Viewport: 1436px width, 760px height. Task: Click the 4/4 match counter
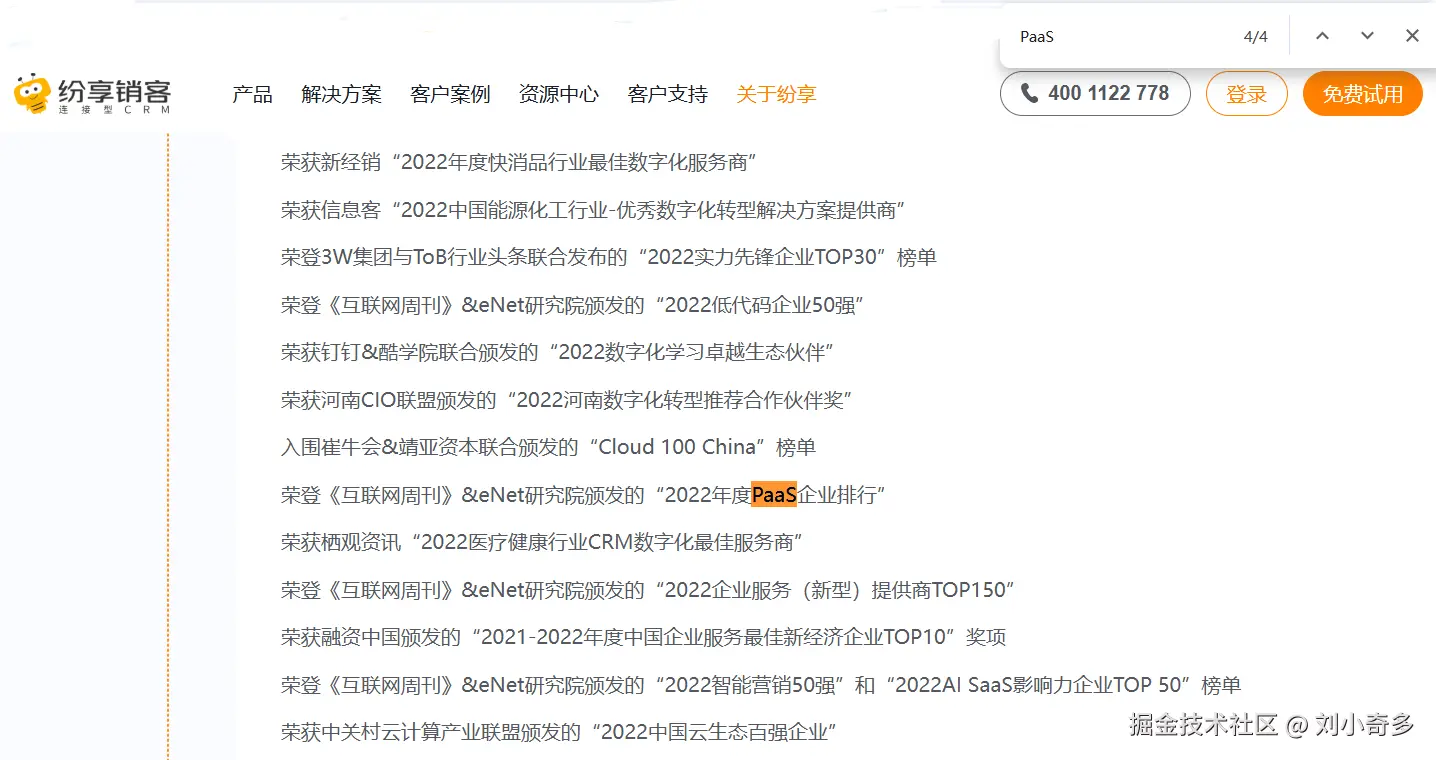point(1254,36)
